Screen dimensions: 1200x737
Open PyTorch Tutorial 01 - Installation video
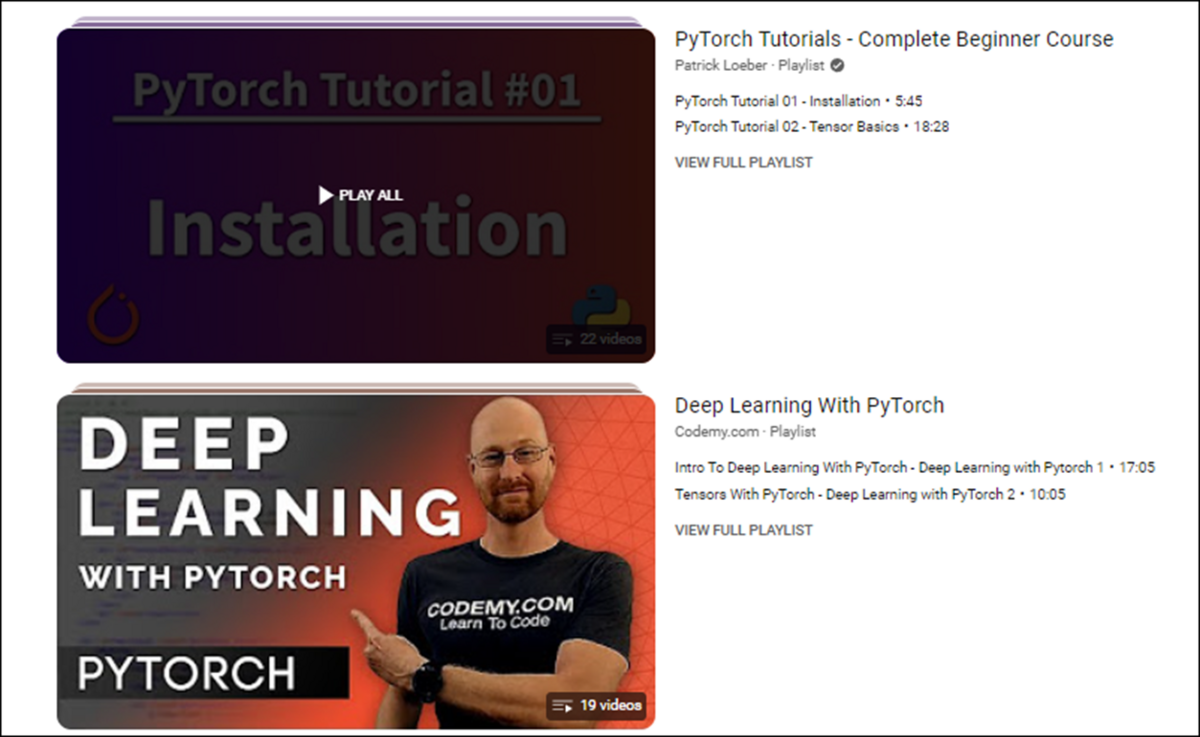point(778,101)
